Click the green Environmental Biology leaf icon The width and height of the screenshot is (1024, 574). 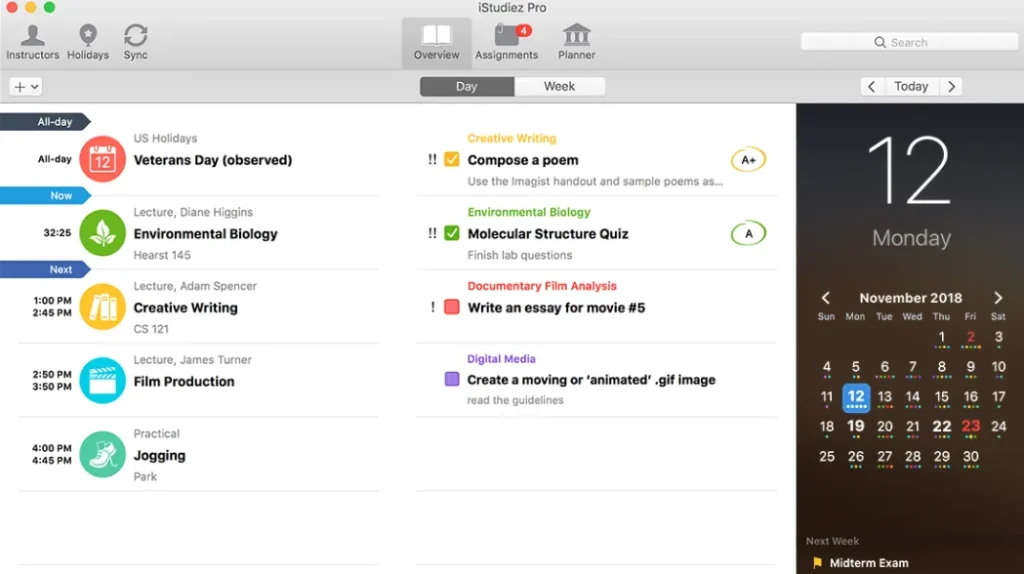tap(102, 233)
